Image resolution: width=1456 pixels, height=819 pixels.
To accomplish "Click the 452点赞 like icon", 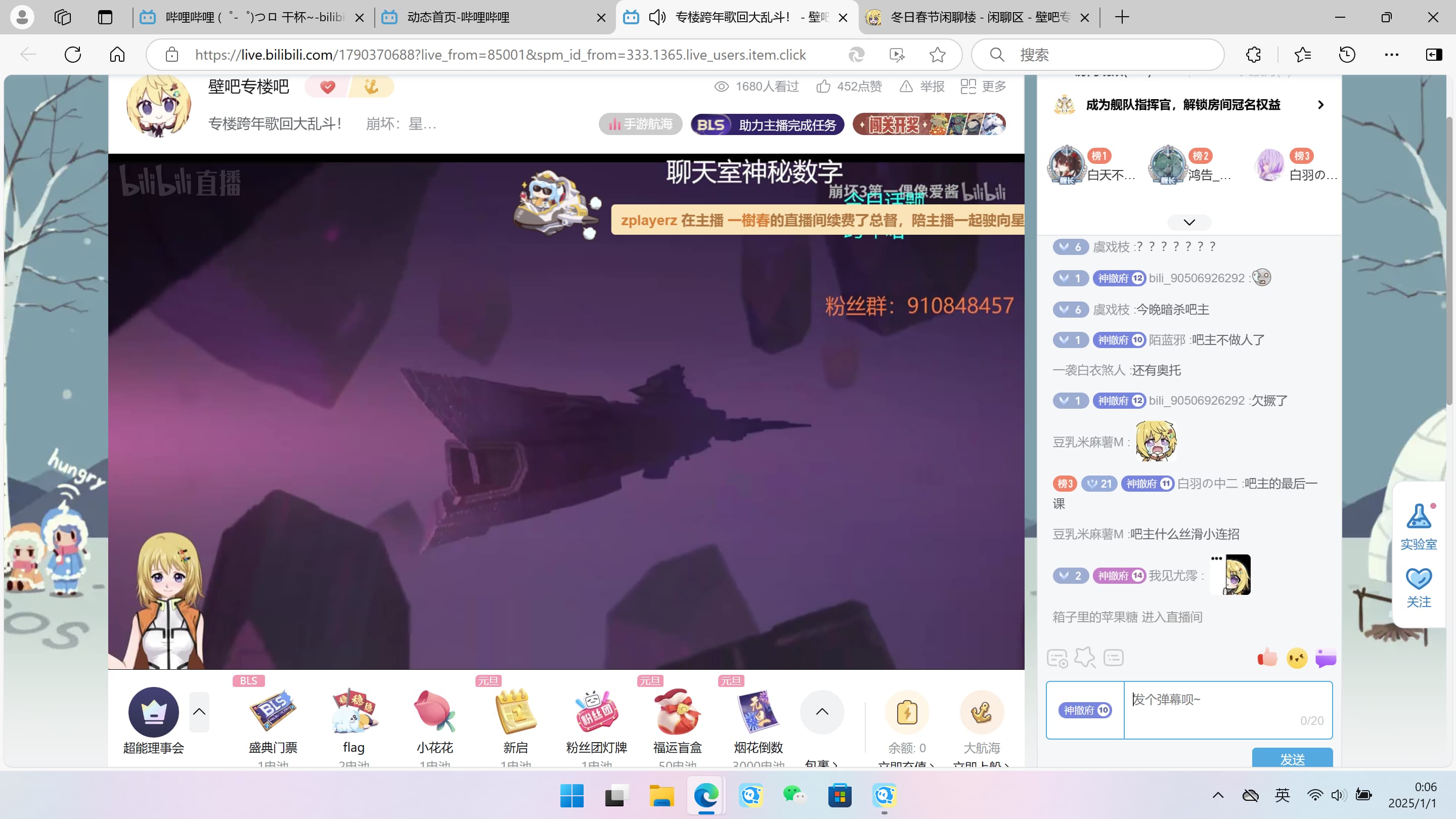I will click(823, 87).
